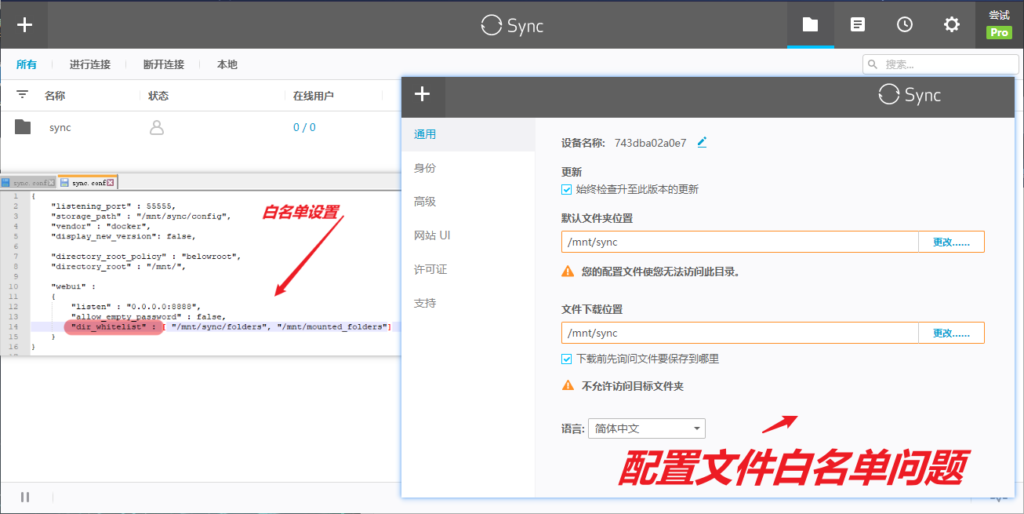Click the pencil icon to edit device name
The image size is (1024, 514).
[702, 142]
